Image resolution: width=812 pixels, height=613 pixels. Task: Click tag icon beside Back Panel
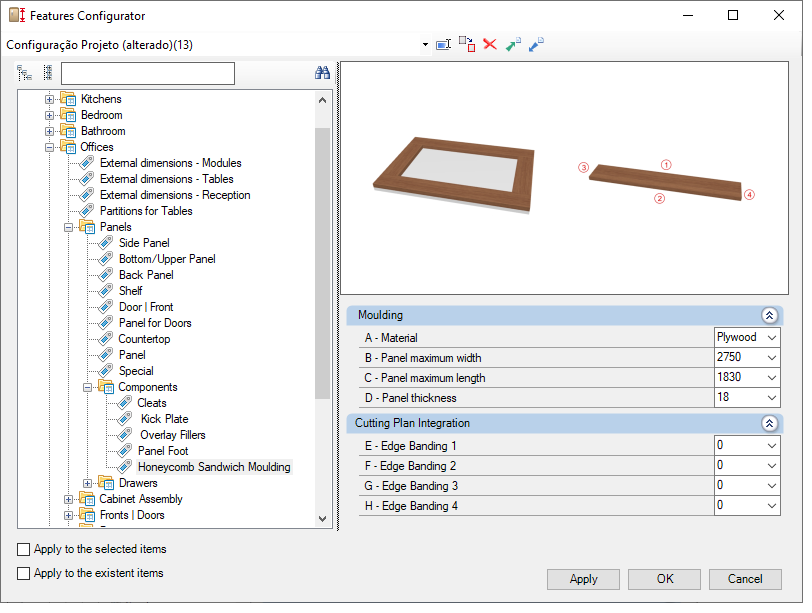(106, 275)
